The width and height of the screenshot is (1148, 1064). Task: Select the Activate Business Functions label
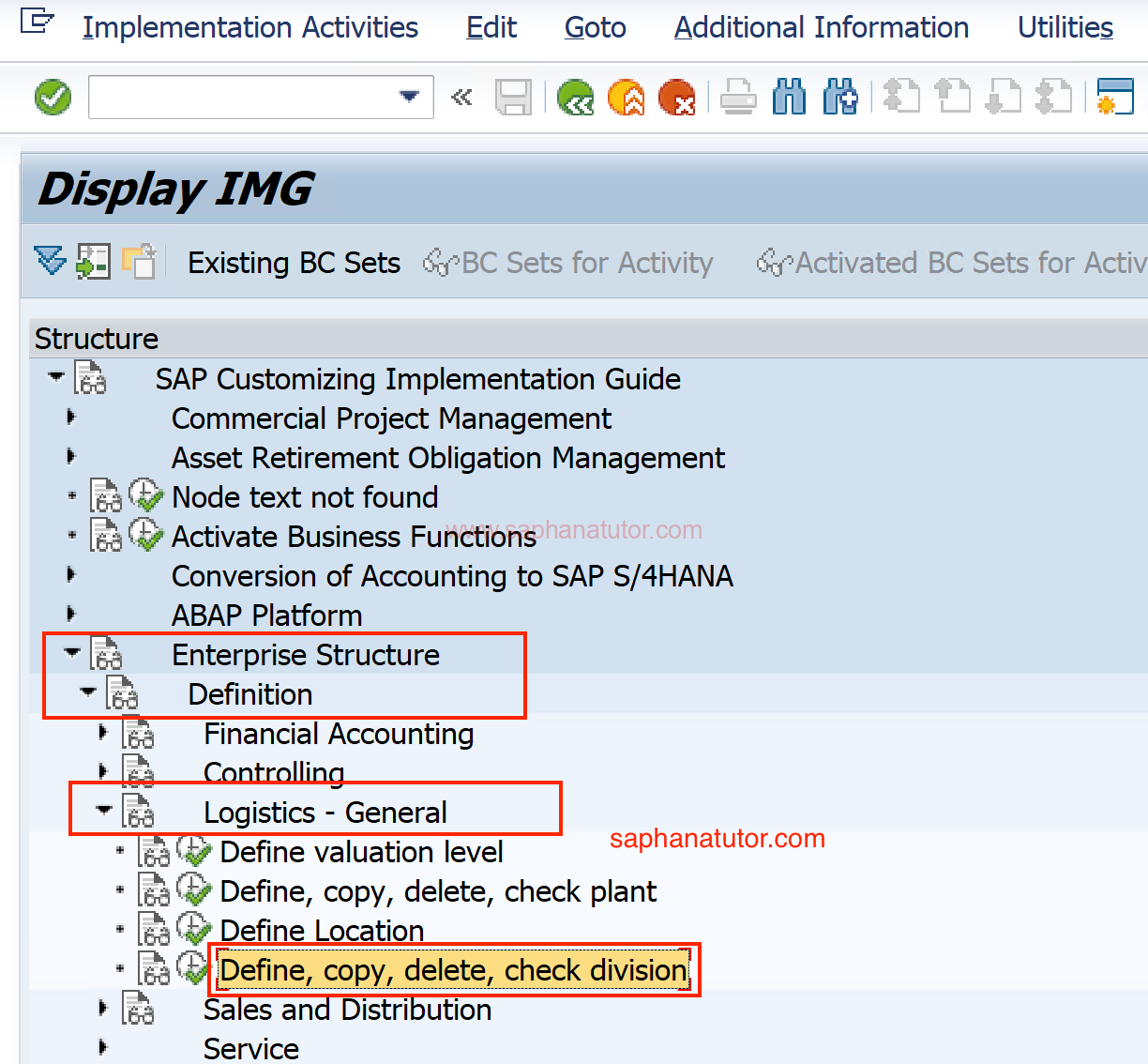[354, 537]
